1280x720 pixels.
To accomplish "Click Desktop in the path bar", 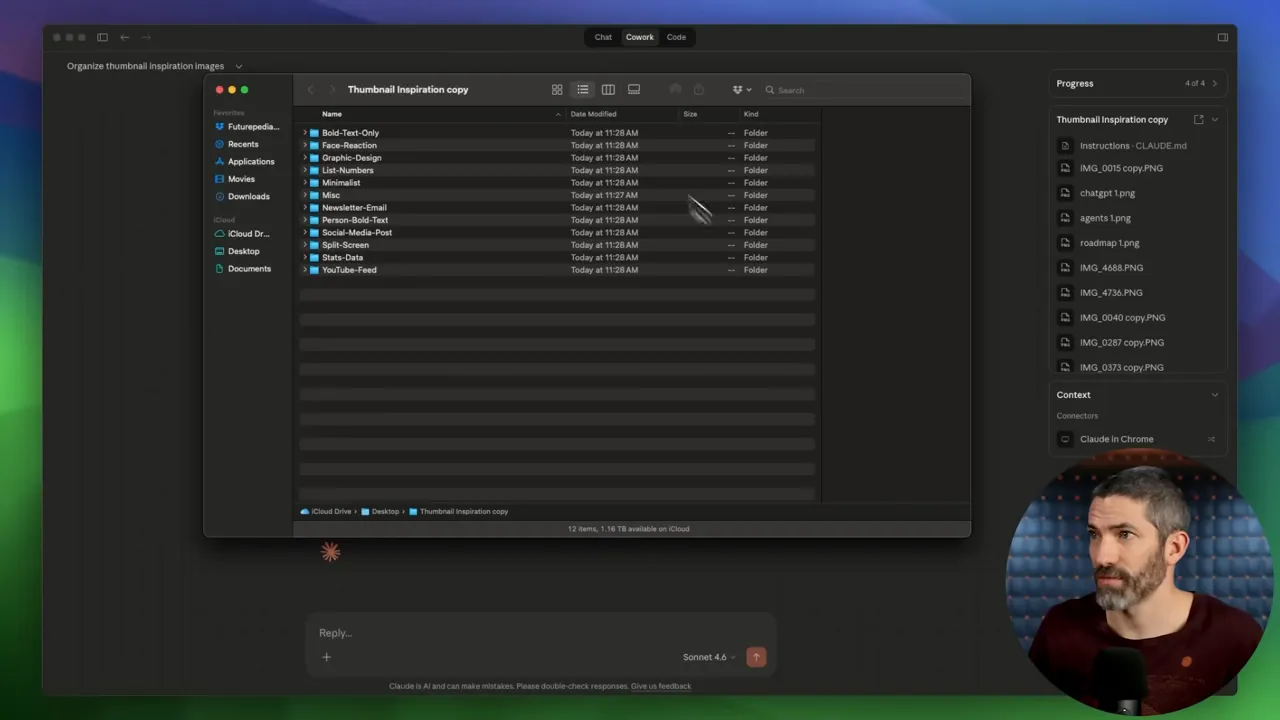I will [x=380, y=511].
